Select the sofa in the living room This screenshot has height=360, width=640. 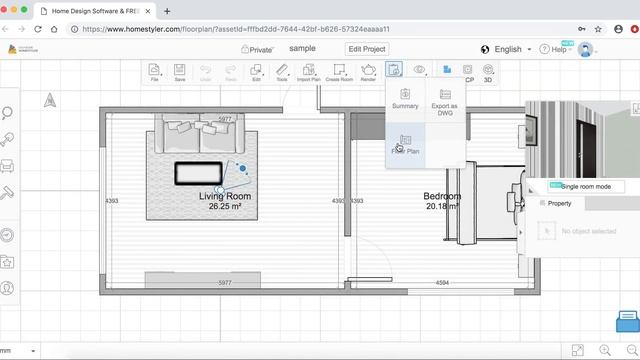pyautogui.click(x=200, y=133)
